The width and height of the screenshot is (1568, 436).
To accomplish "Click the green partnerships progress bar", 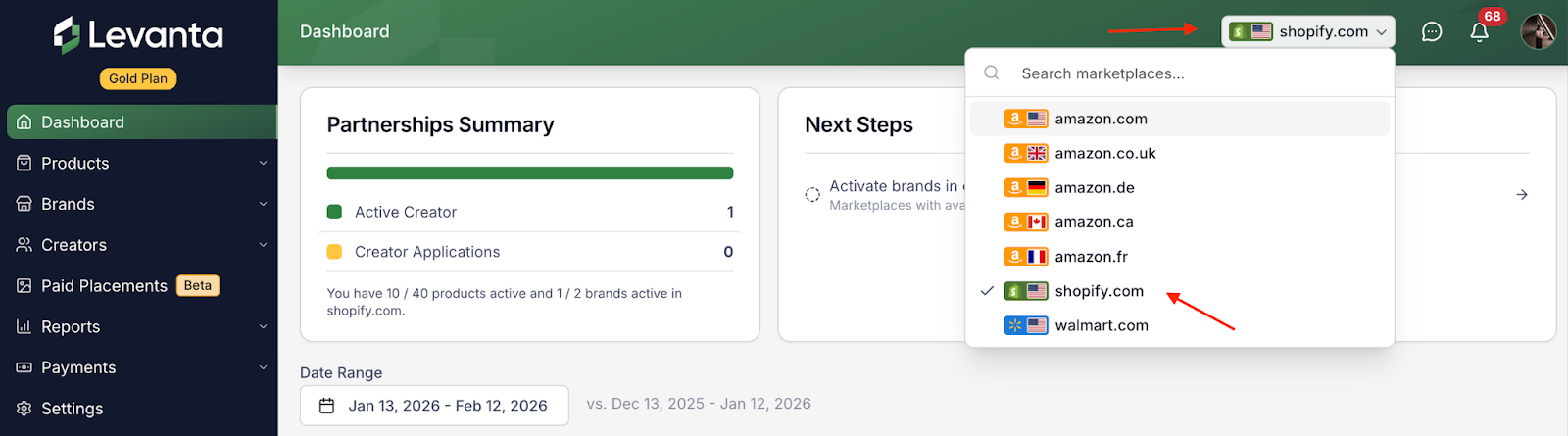I will click(529, 173).
